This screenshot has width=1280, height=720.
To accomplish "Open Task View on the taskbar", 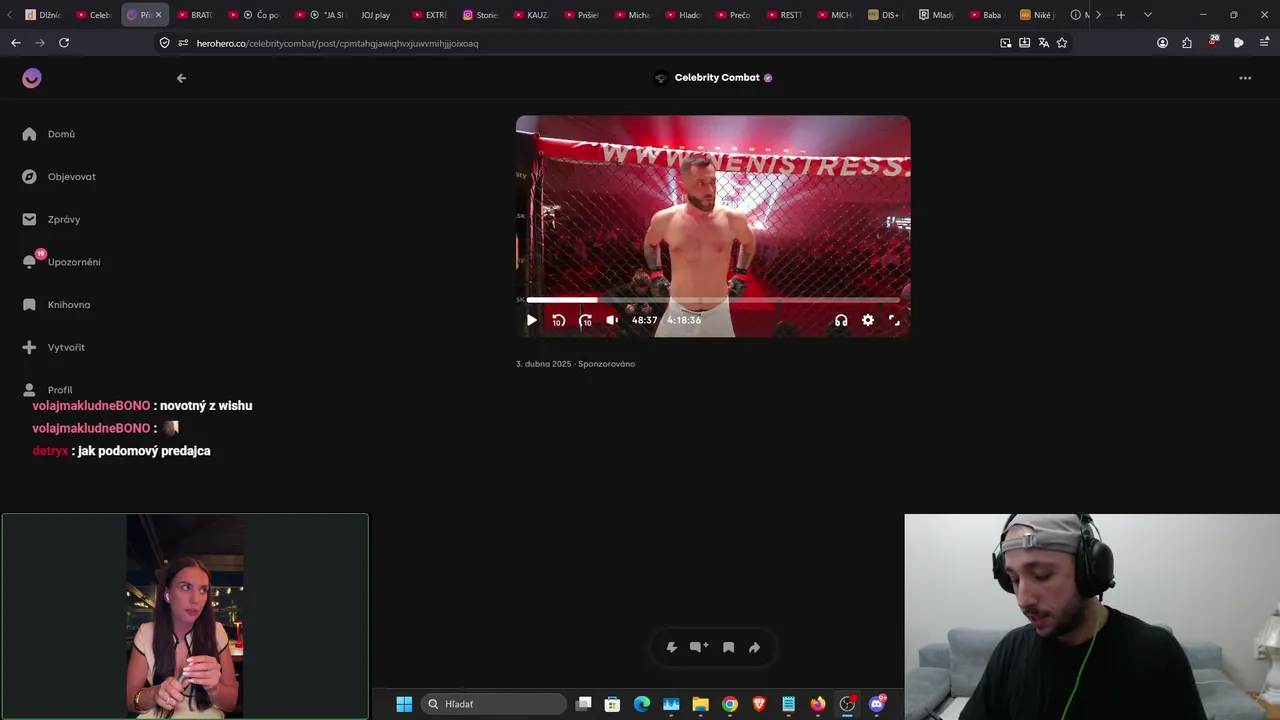I will (584, 704).
